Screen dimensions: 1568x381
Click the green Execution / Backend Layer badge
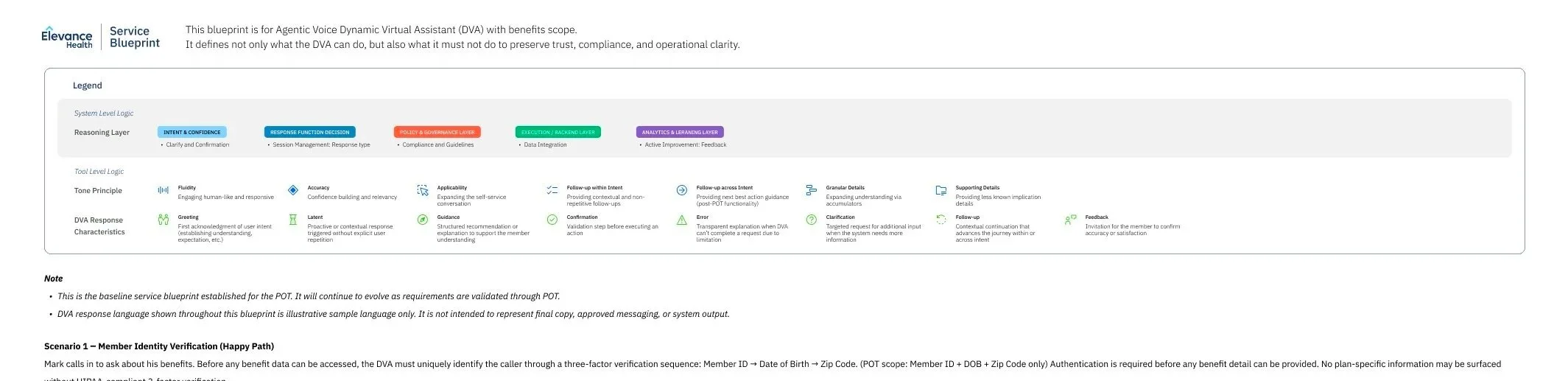(558, 132)
